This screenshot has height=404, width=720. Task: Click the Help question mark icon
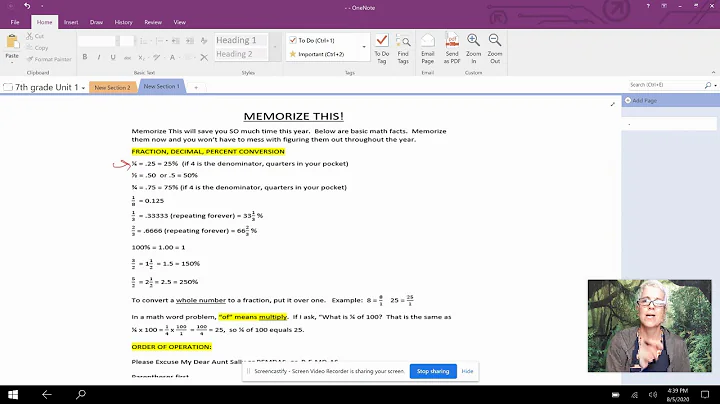tap(648, 6)
